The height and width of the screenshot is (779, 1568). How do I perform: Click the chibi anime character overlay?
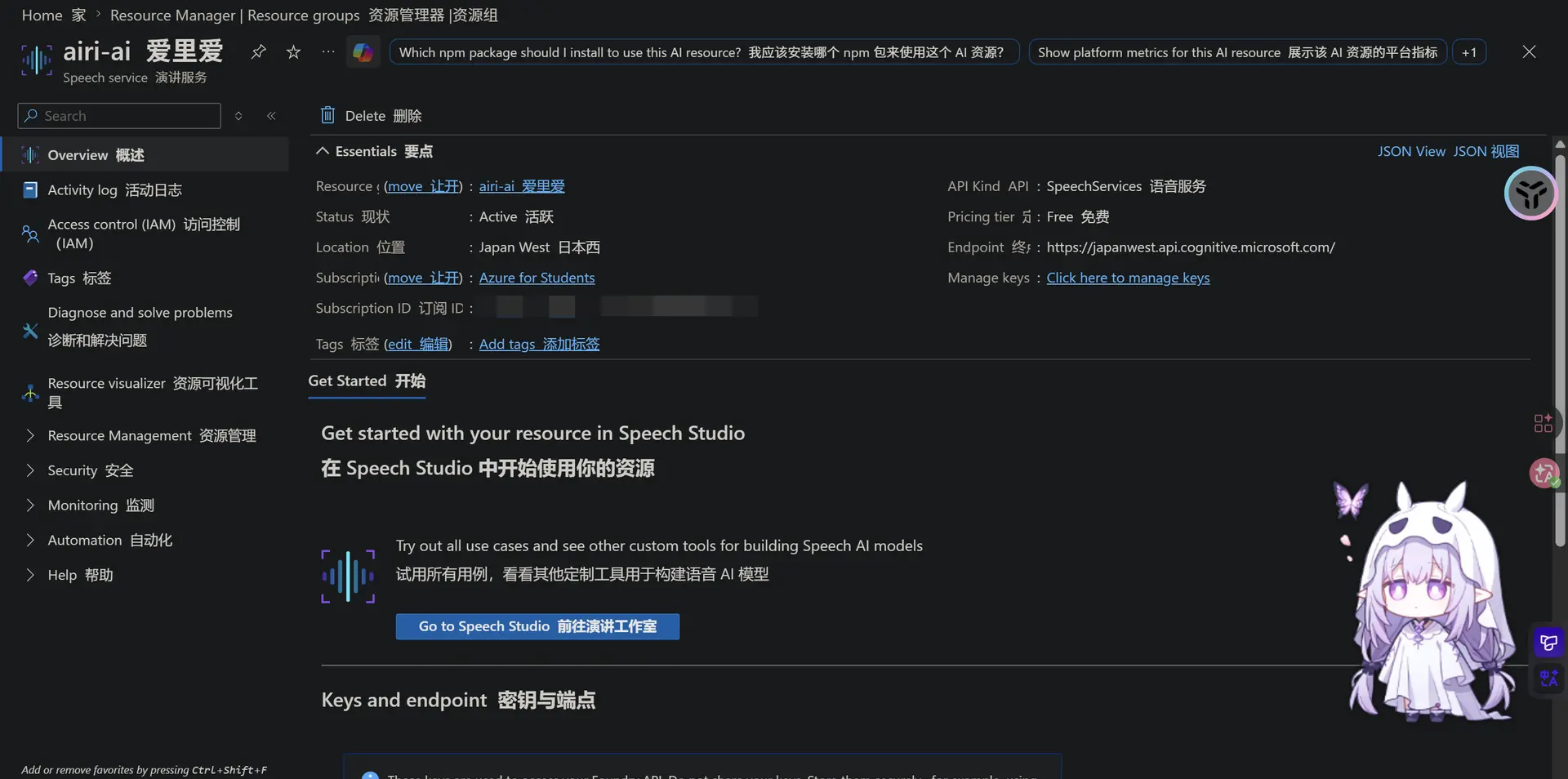(1429, 603)
